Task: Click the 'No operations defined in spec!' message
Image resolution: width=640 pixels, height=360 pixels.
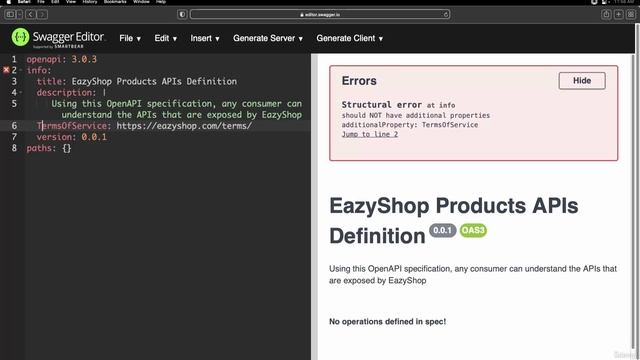Action: pos(387,322)
